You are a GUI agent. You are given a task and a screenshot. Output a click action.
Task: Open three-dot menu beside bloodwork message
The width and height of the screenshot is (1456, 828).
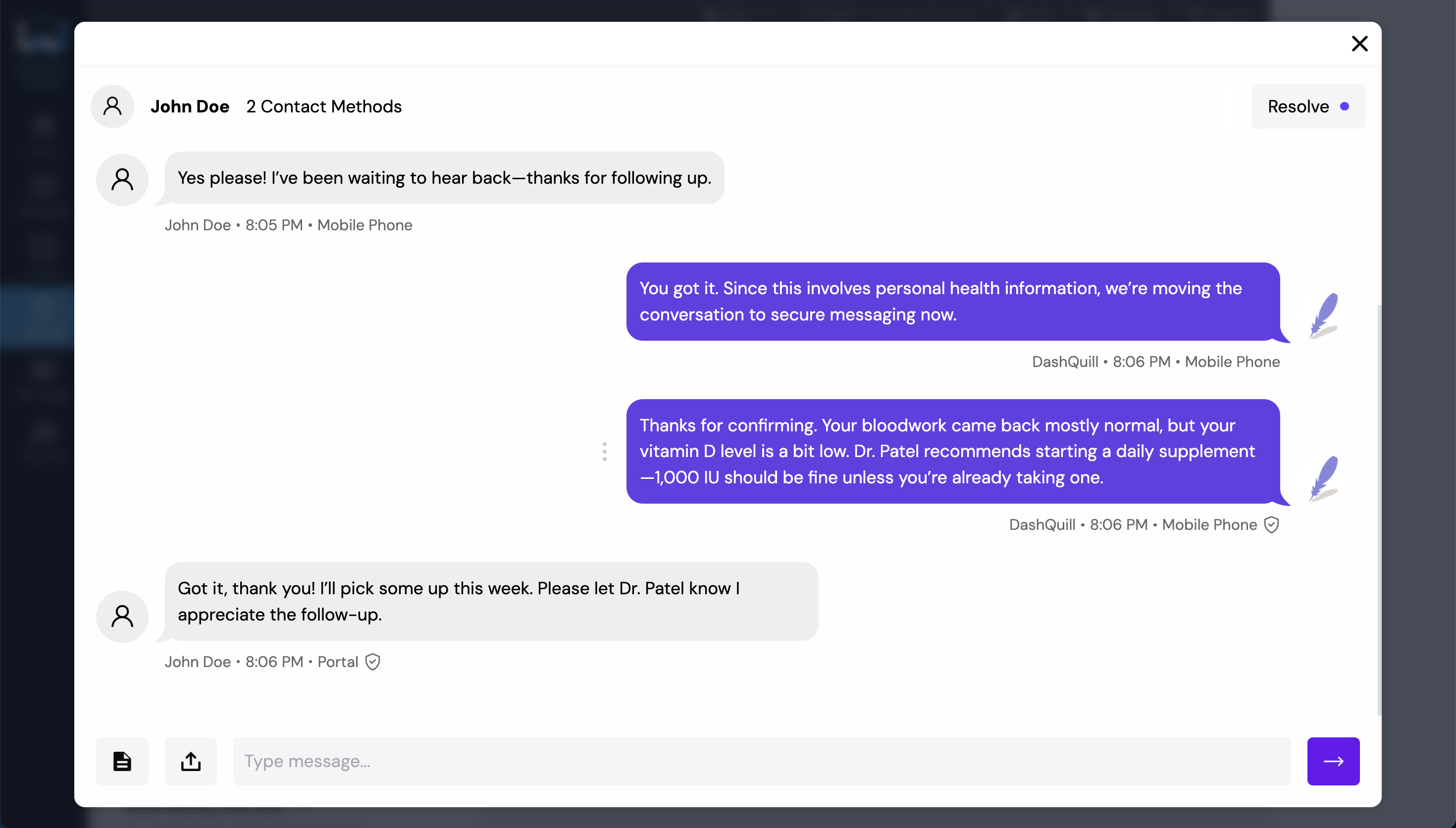click(x=604, y=452)
